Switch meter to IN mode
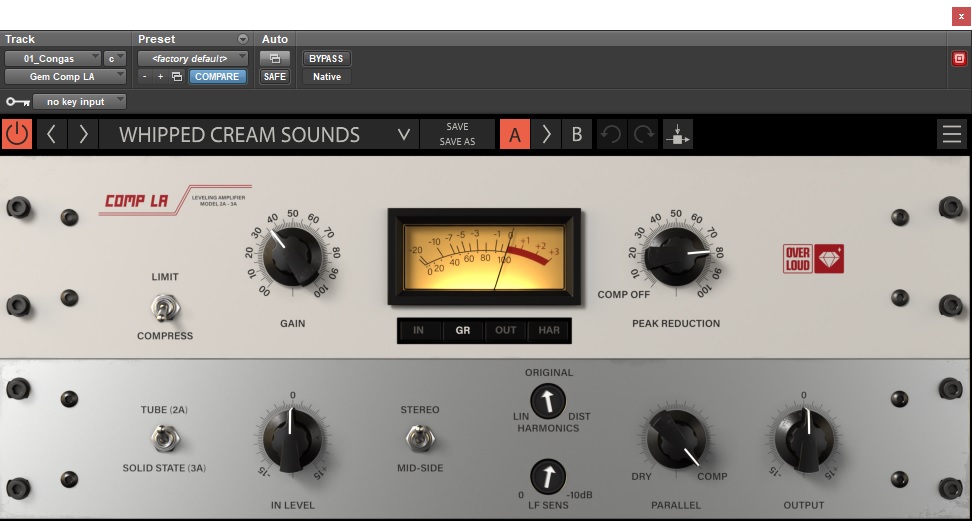 click(418, 331)
